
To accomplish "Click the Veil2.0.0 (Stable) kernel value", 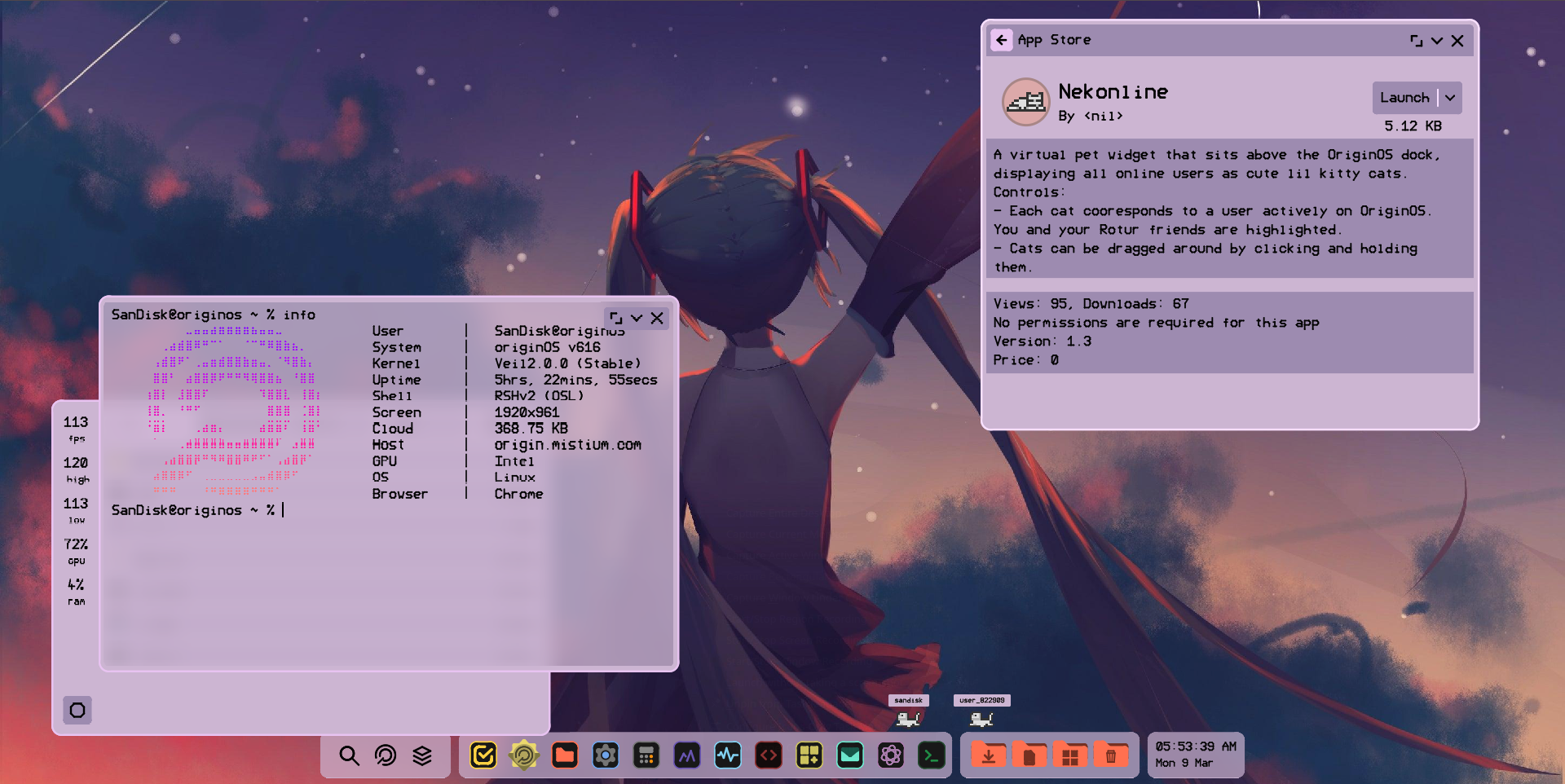I will [x=567, y=363].
